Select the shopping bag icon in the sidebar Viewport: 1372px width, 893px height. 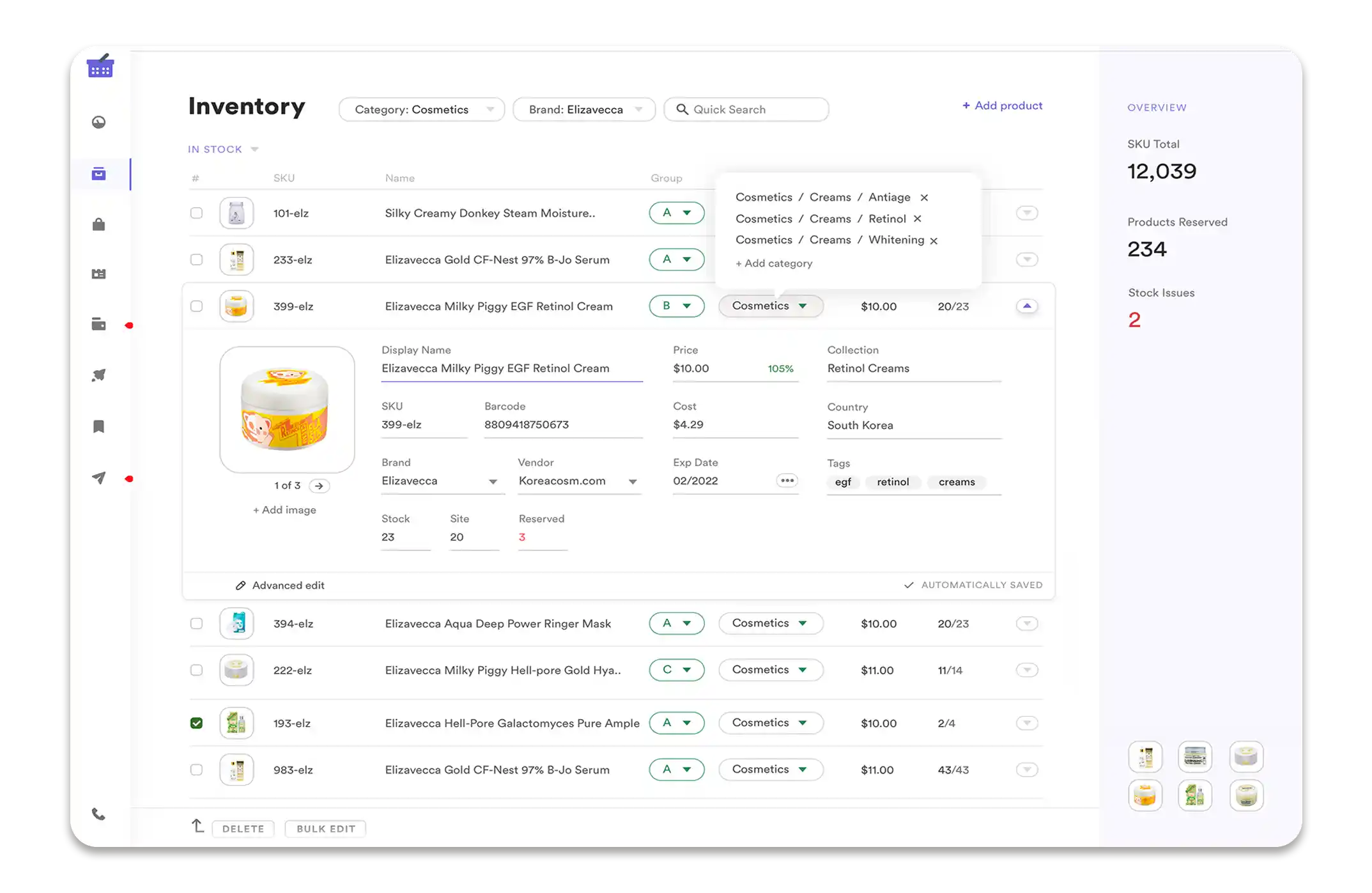[99, 224]
